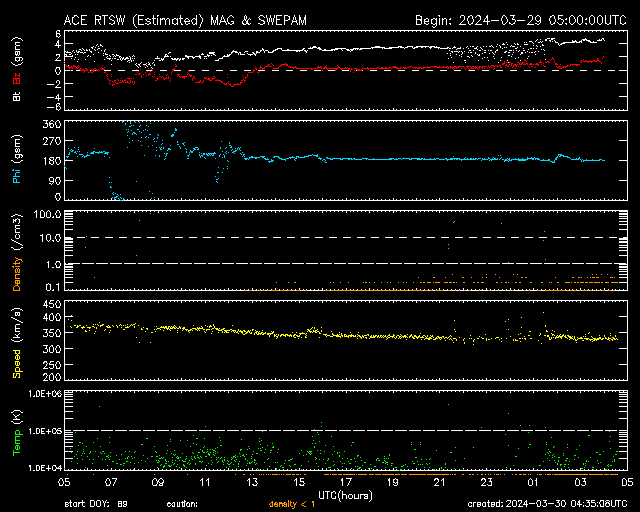Click the '360' tick on Phi axis
The image size is (640, 512).
tap(52, 124)
